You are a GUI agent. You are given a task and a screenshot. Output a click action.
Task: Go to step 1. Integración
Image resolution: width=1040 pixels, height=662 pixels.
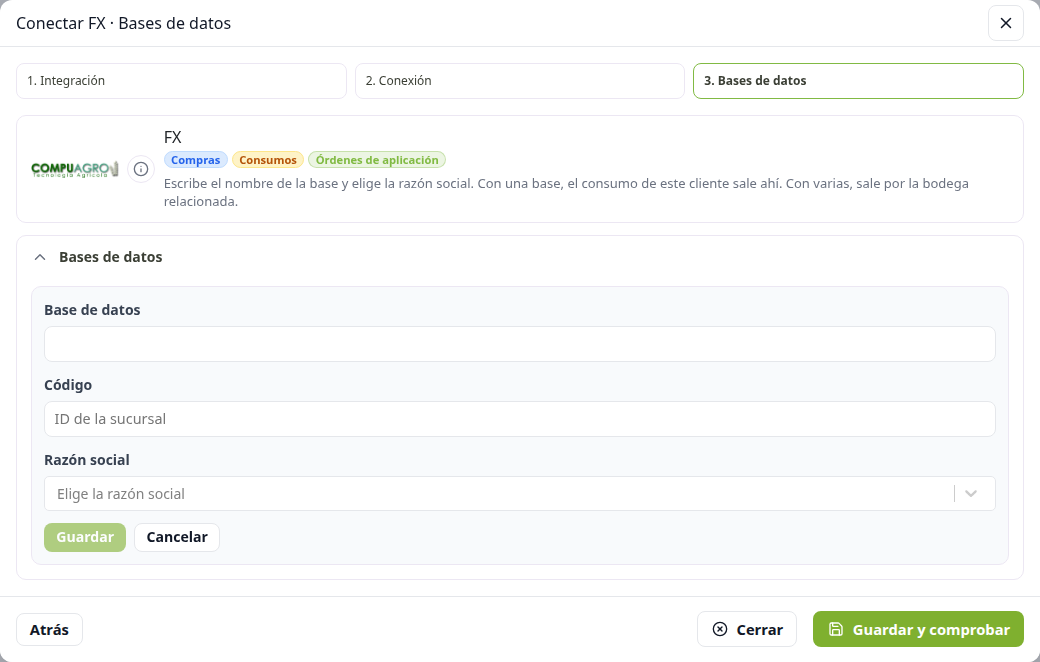[x=181, y=81]
